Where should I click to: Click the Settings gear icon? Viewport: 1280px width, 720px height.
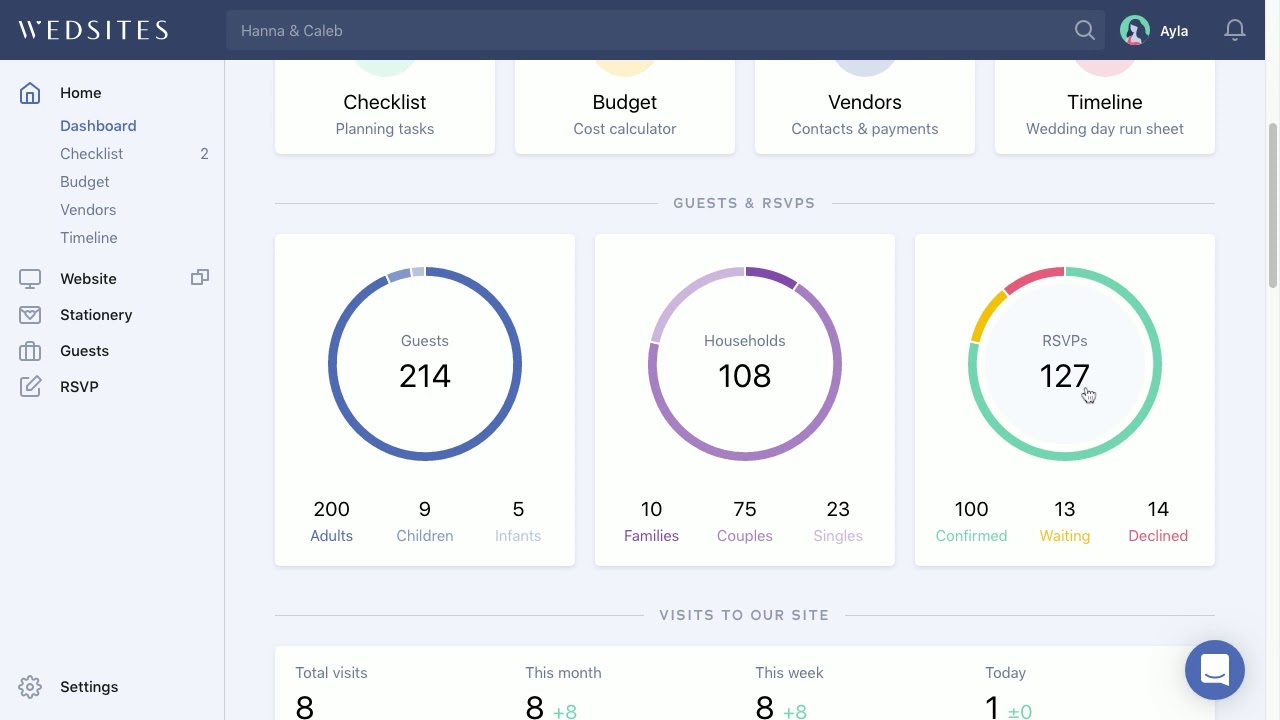coord(30,687)
